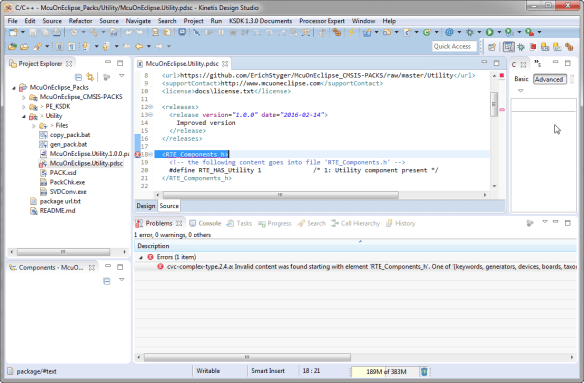The width and height of the screenshot is (584, 383).
Task: Expand the MCuOnEclipse_CMSIS-PACKS folder
Action: click(x=23, y=97)
